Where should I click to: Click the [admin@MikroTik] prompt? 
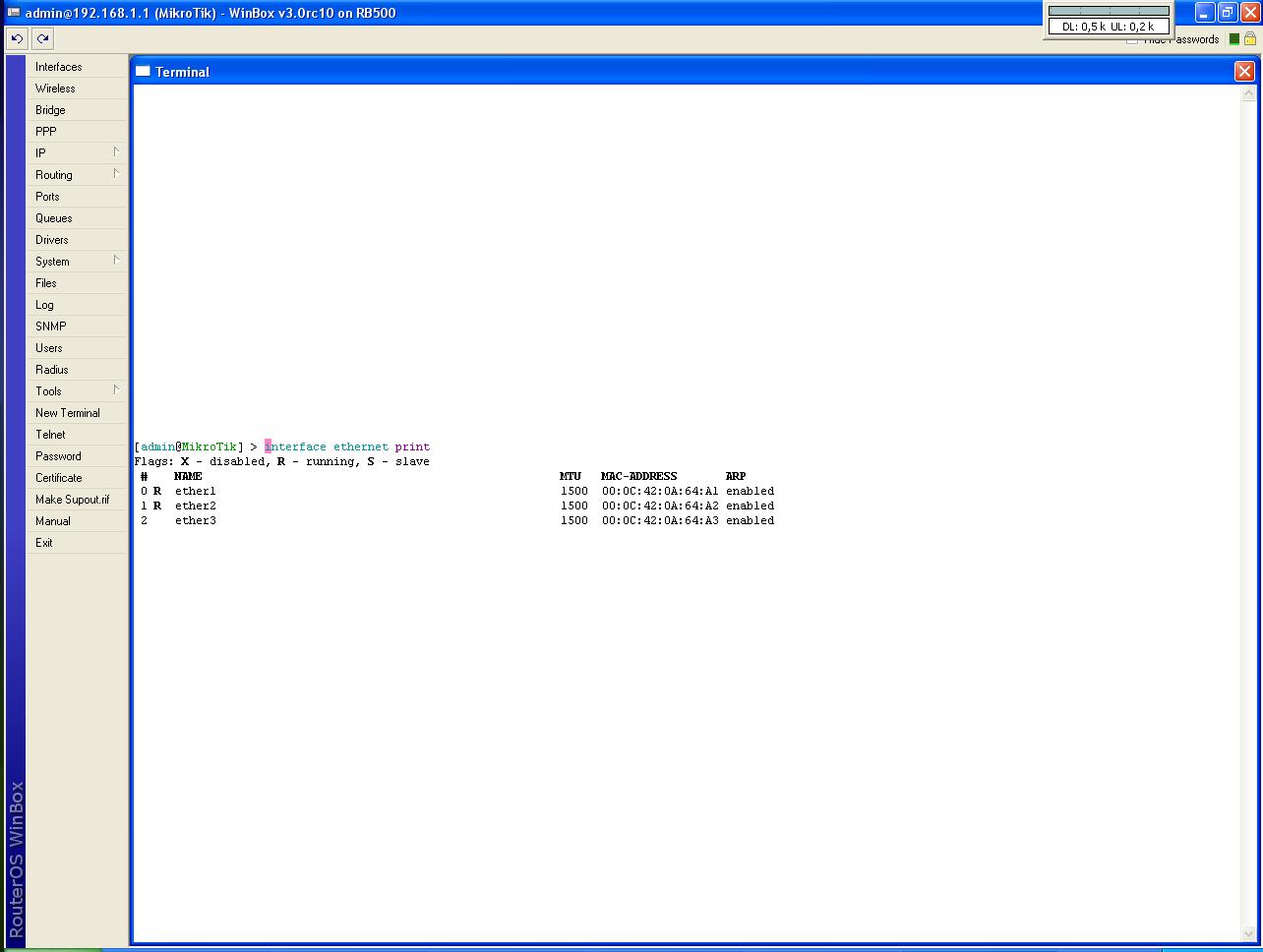(x=189, y=446)
